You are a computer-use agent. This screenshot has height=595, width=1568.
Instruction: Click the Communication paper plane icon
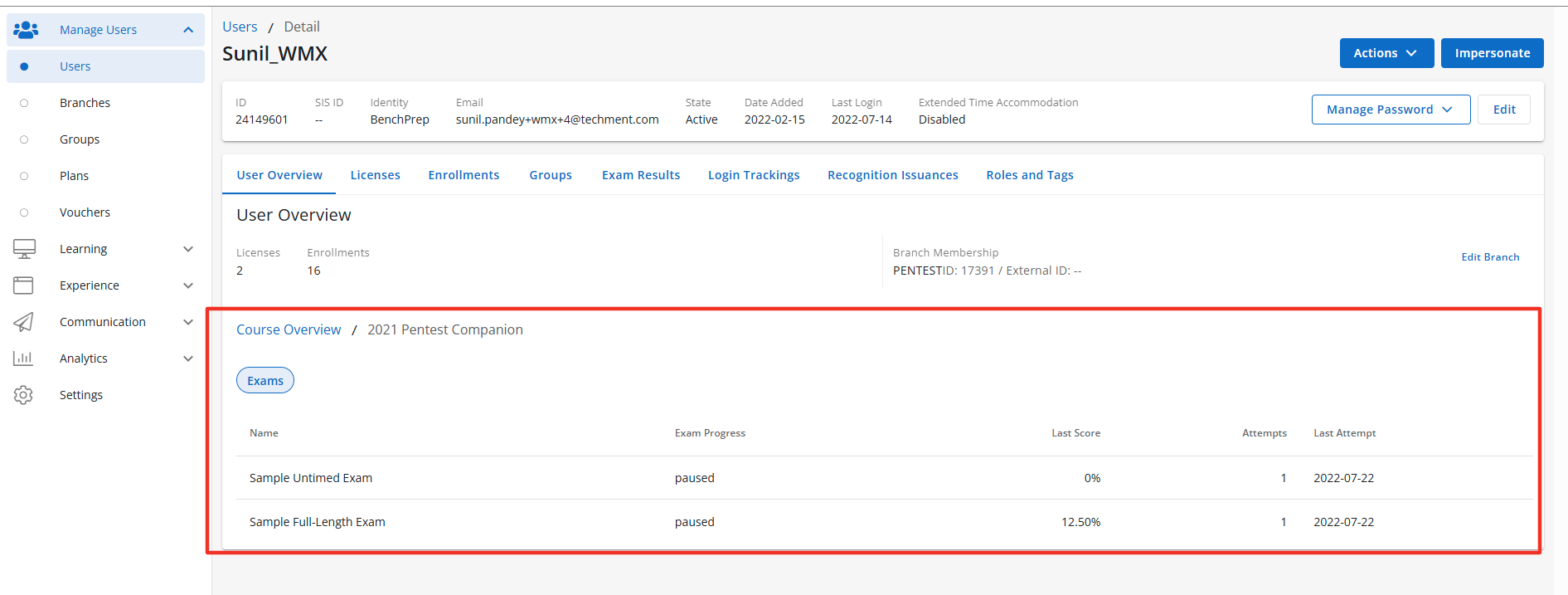point(23,322)
